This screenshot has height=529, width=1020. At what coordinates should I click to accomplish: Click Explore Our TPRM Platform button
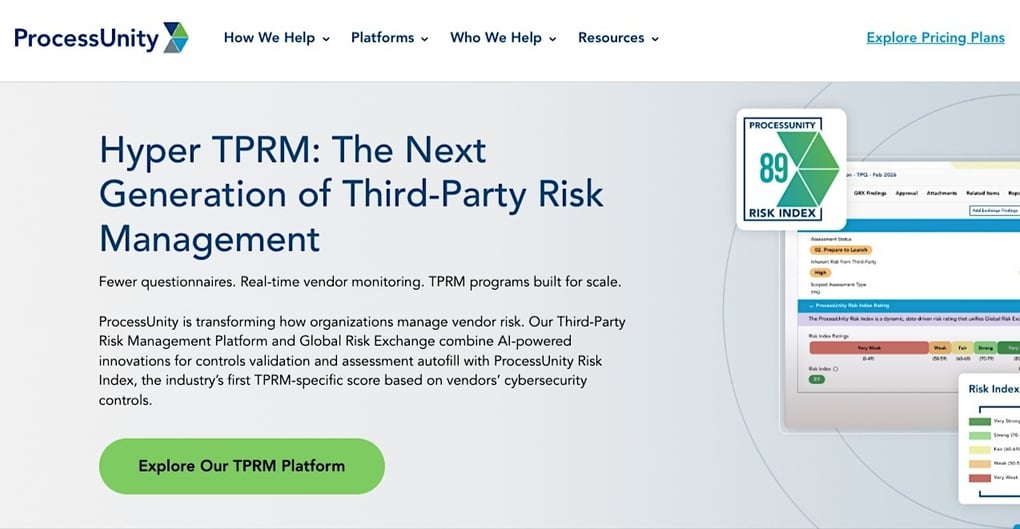pos(241,466)
